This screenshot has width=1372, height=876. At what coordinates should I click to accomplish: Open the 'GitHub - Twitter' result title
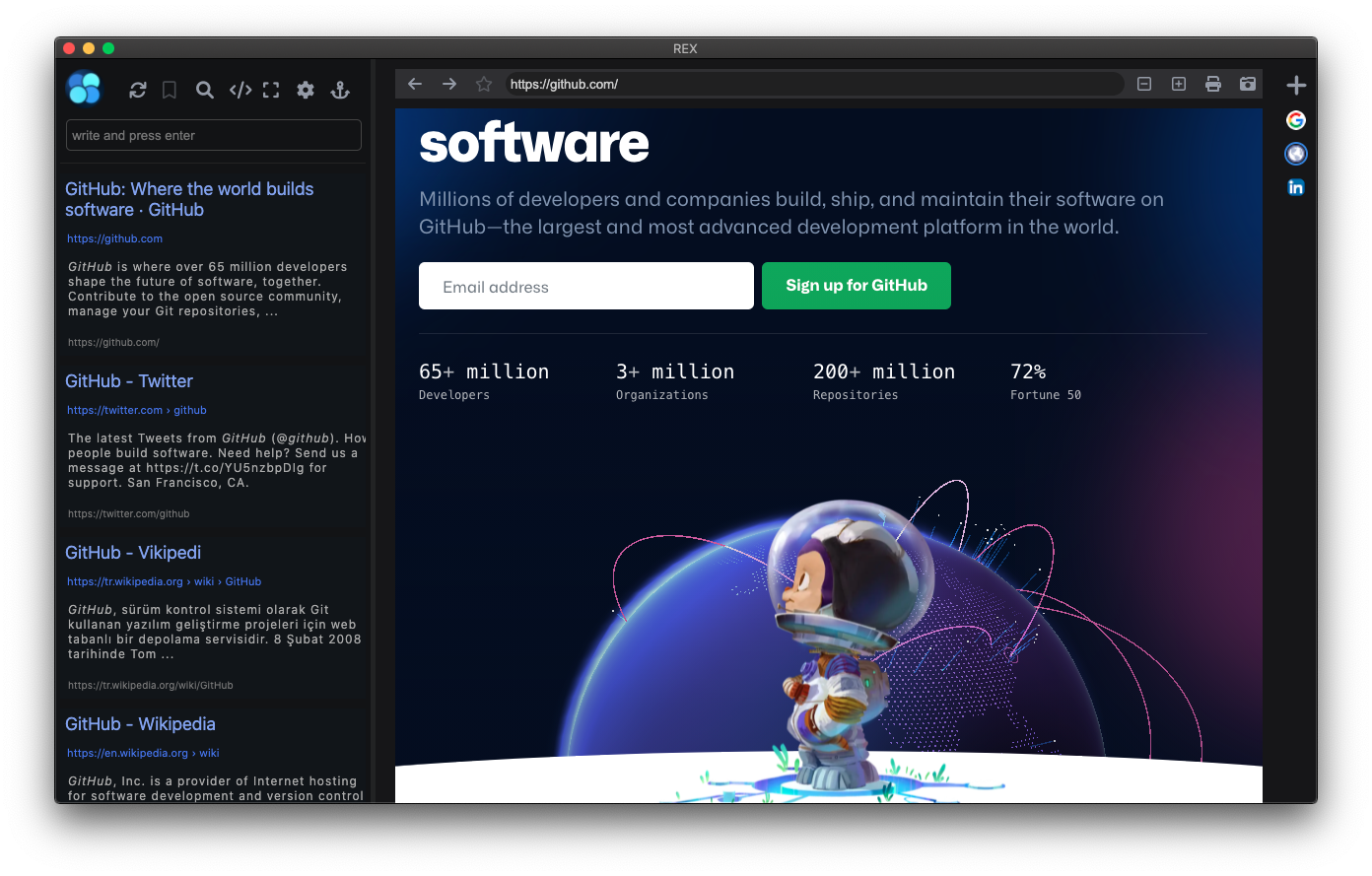click(129, 381)
